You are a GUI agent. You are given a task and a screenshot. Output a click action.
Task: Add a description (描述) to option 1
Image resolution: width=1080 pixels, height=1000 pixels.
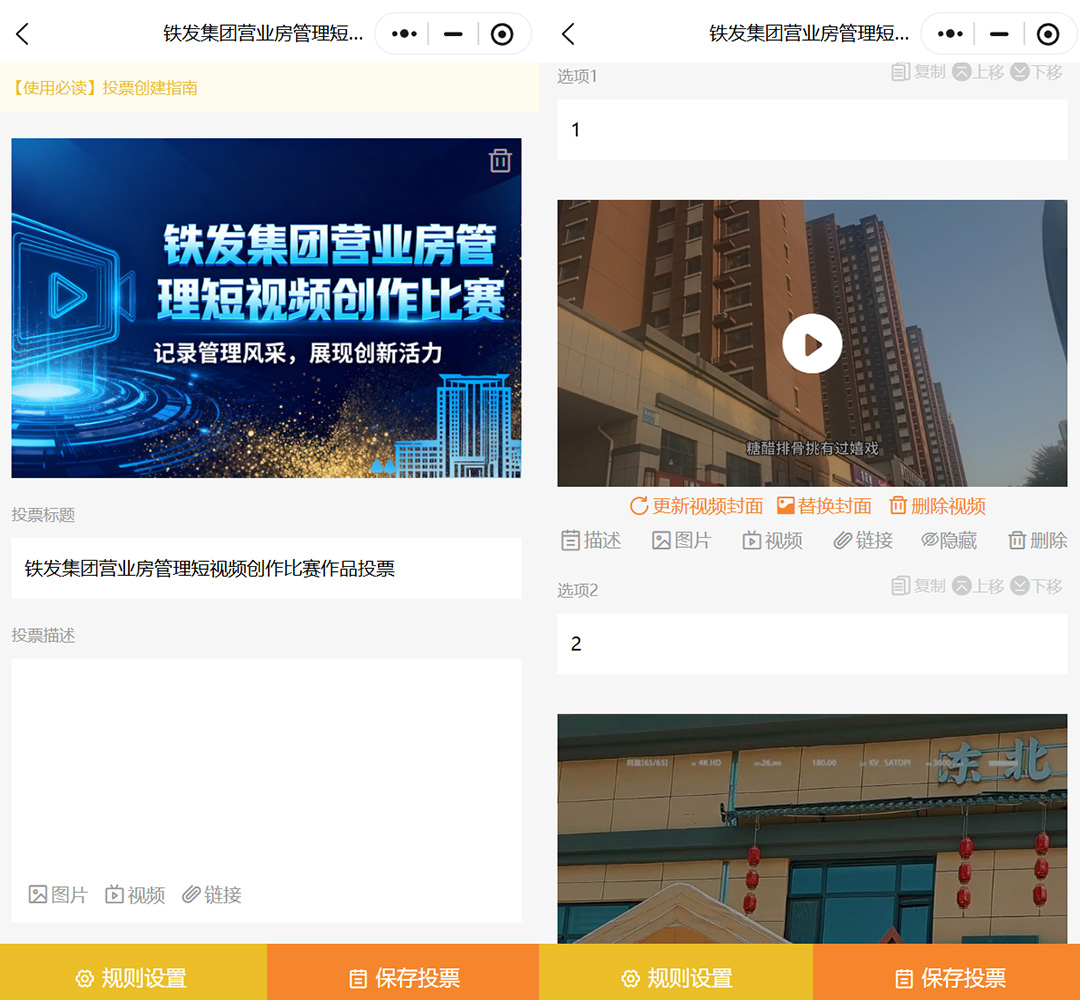pos(591,541)
